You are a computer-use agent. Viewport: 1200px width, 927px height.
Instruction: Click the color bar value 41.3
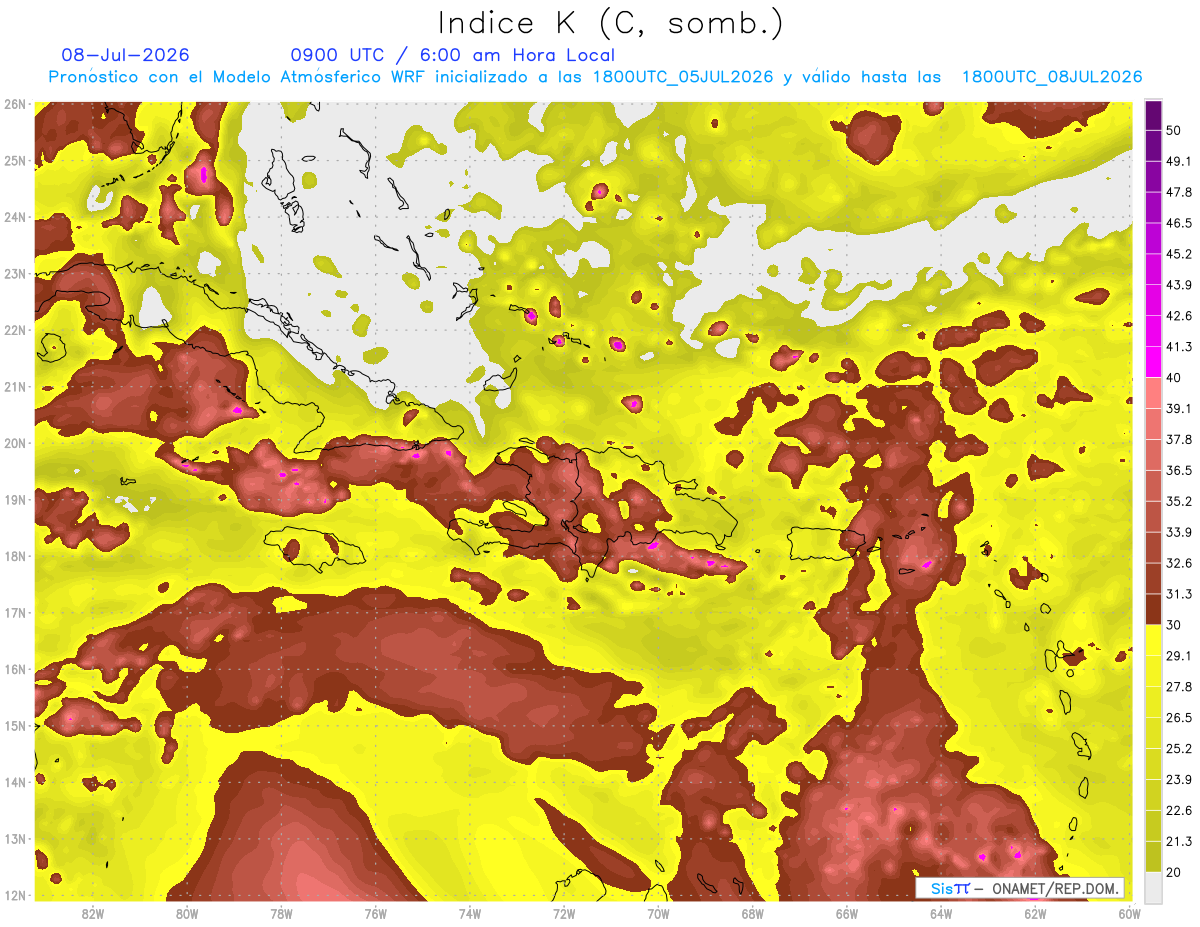tap(1178, 346)
